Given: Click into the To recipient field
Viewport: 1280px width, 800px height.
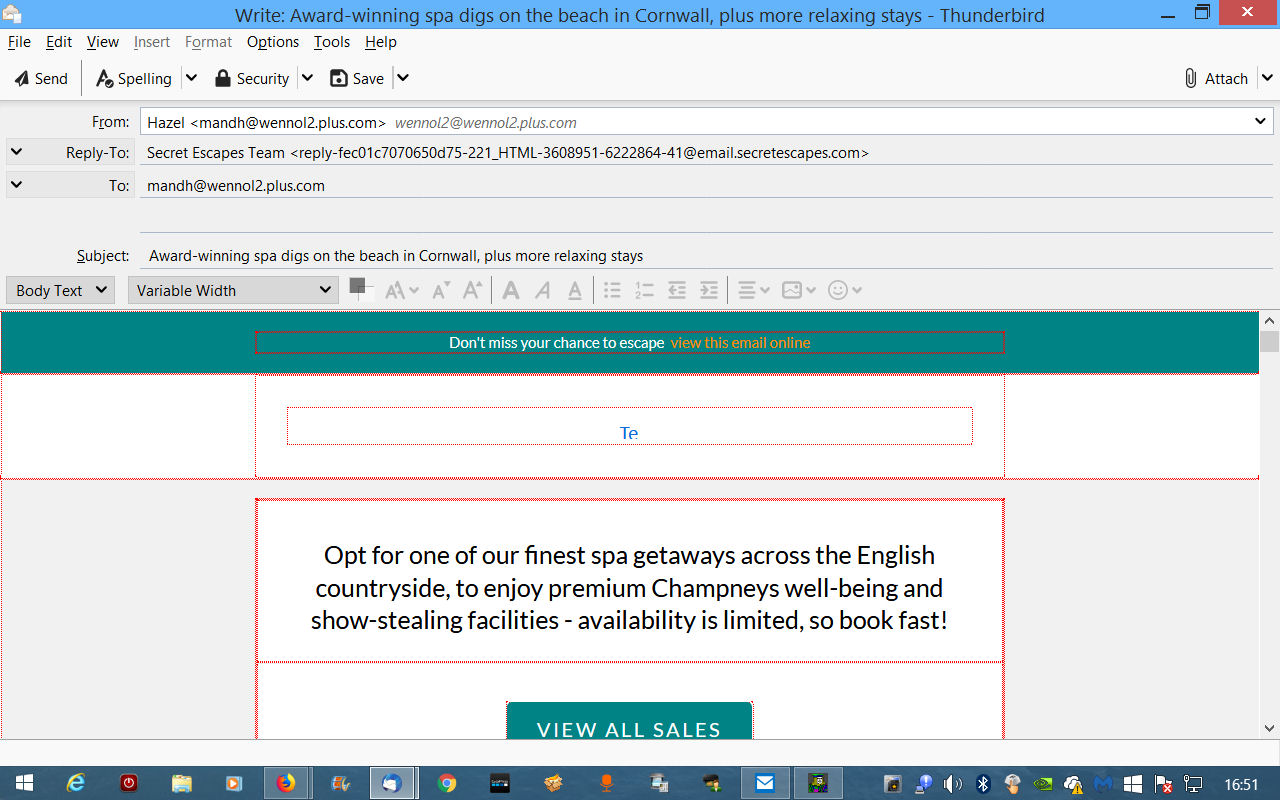Looking at the screenshot, I should pyautogui.click(x=706, y=185).
